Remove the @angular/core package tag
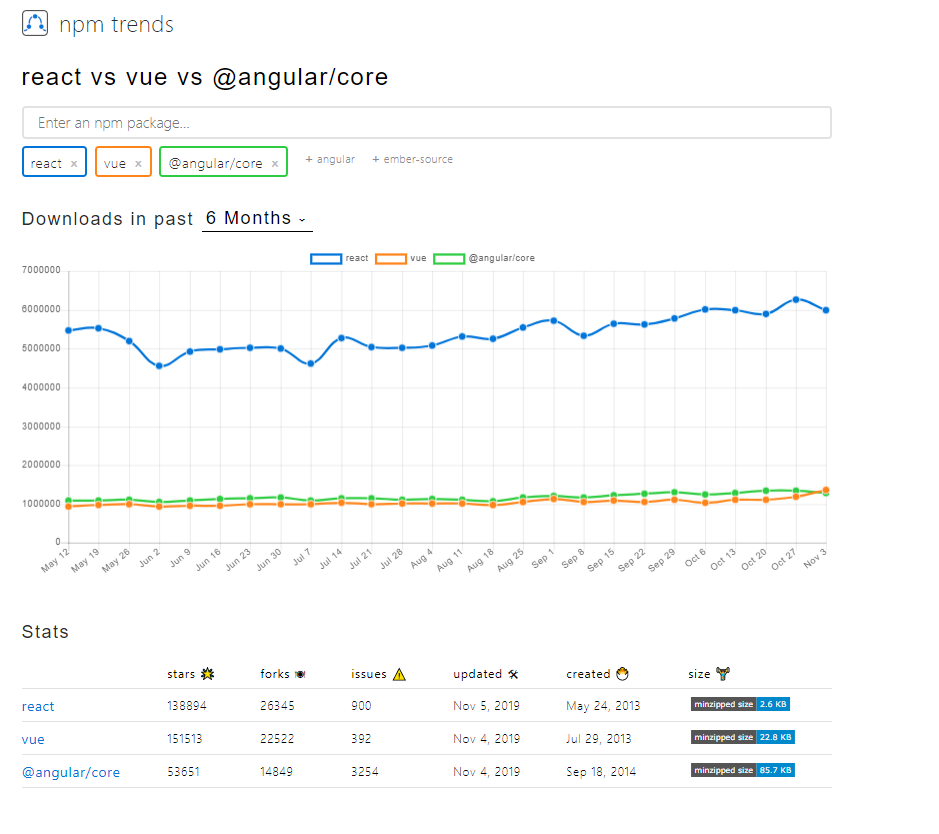939x834 pixels. pyautogui.click(x=275, y=163)
